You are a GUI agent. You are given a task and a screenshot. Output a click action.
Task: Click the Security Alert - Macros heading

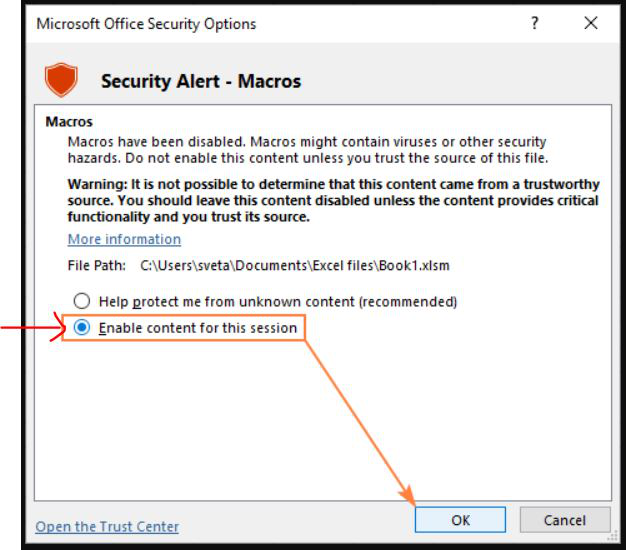click(200, 81)
